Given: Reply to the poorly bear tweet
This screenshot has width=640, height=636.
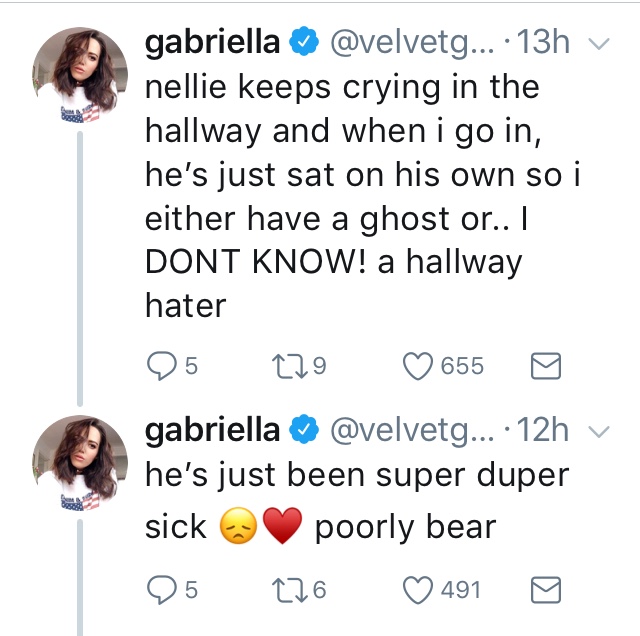Looking at the screenshot, I should click(x=161, y=591).
